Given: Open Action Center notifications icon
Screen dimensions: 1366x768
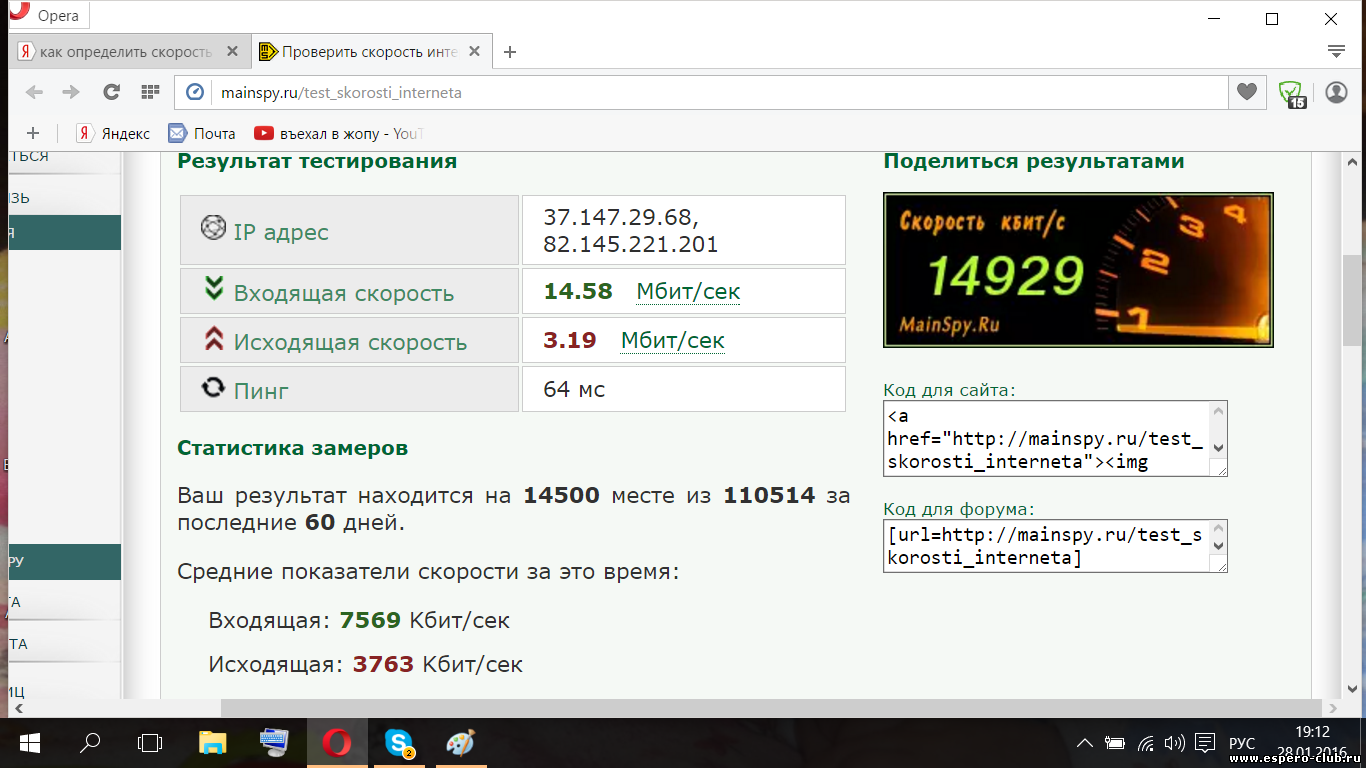Looking at the screenshot, I should (x=1206, y=743).
